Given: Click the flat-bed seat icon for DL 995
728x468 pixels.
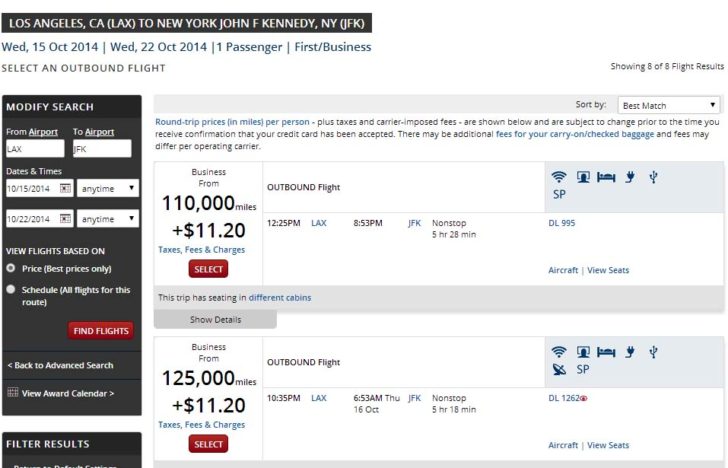Looking at the screenshot, I should point(606,177).
